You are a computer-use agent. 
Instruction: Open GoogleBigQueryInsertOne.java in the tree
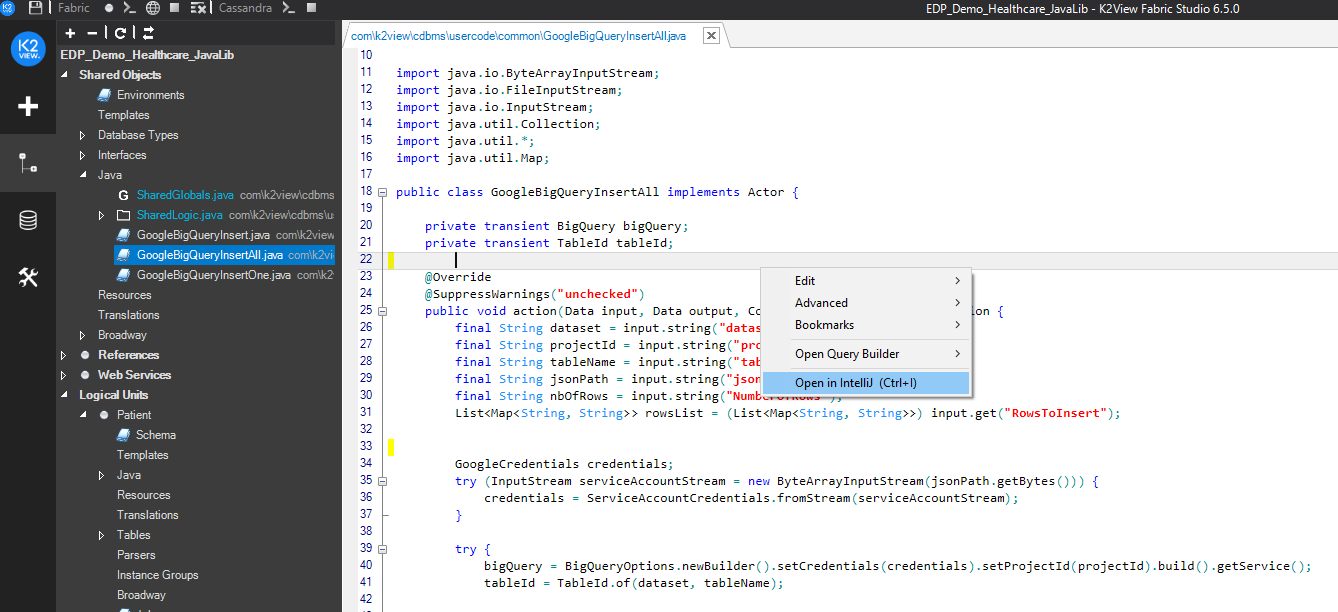coord(213,275)
